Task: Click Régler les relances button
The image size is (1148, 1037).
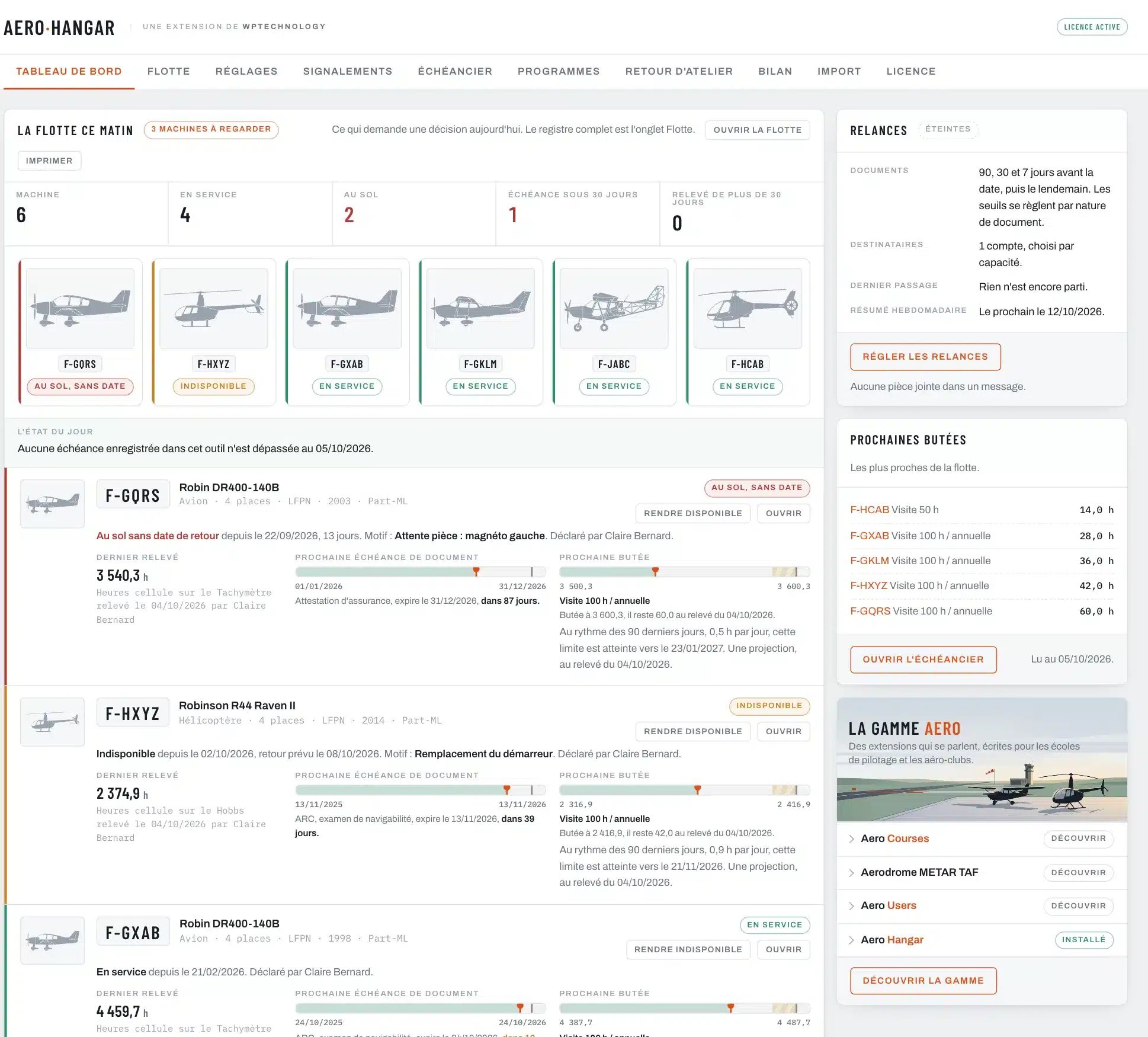Action: point(925,357)
